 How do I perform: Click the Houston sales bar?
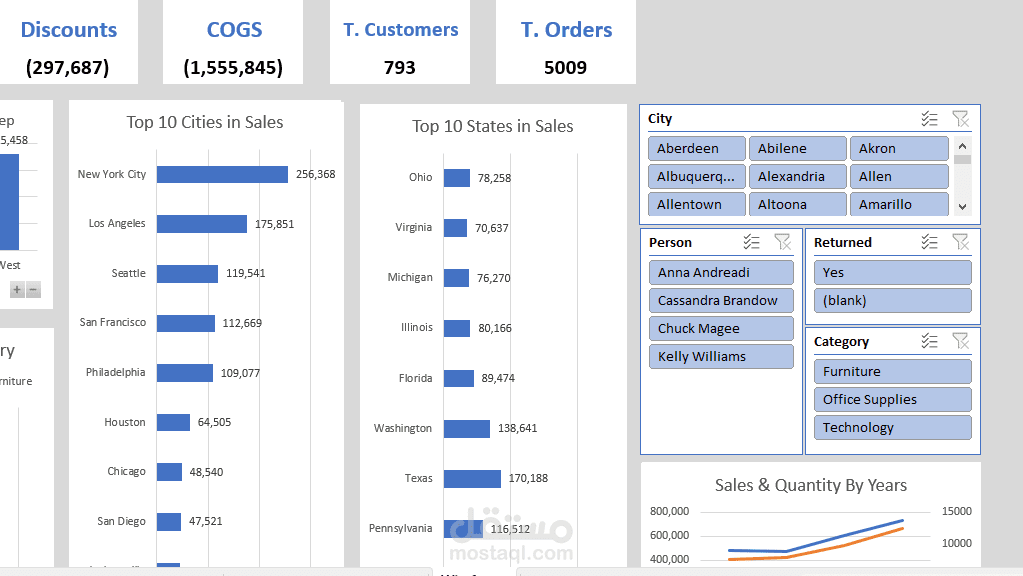click(x=174, y=422)
